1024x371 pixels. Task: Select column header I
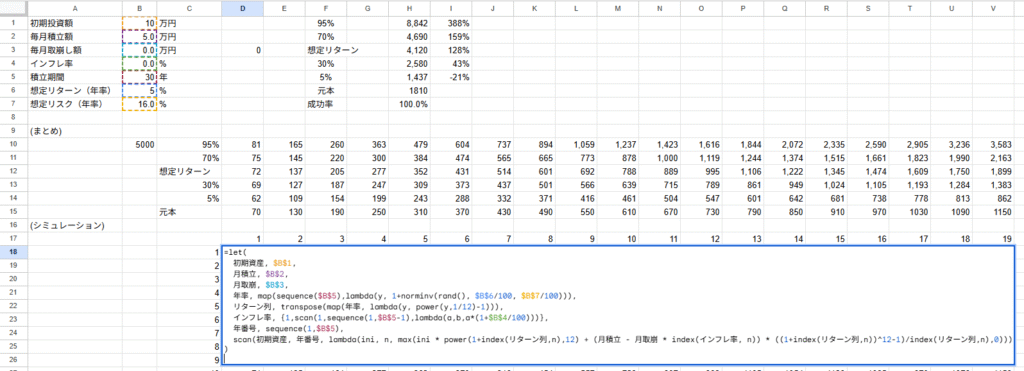click(x=451, y=7)
